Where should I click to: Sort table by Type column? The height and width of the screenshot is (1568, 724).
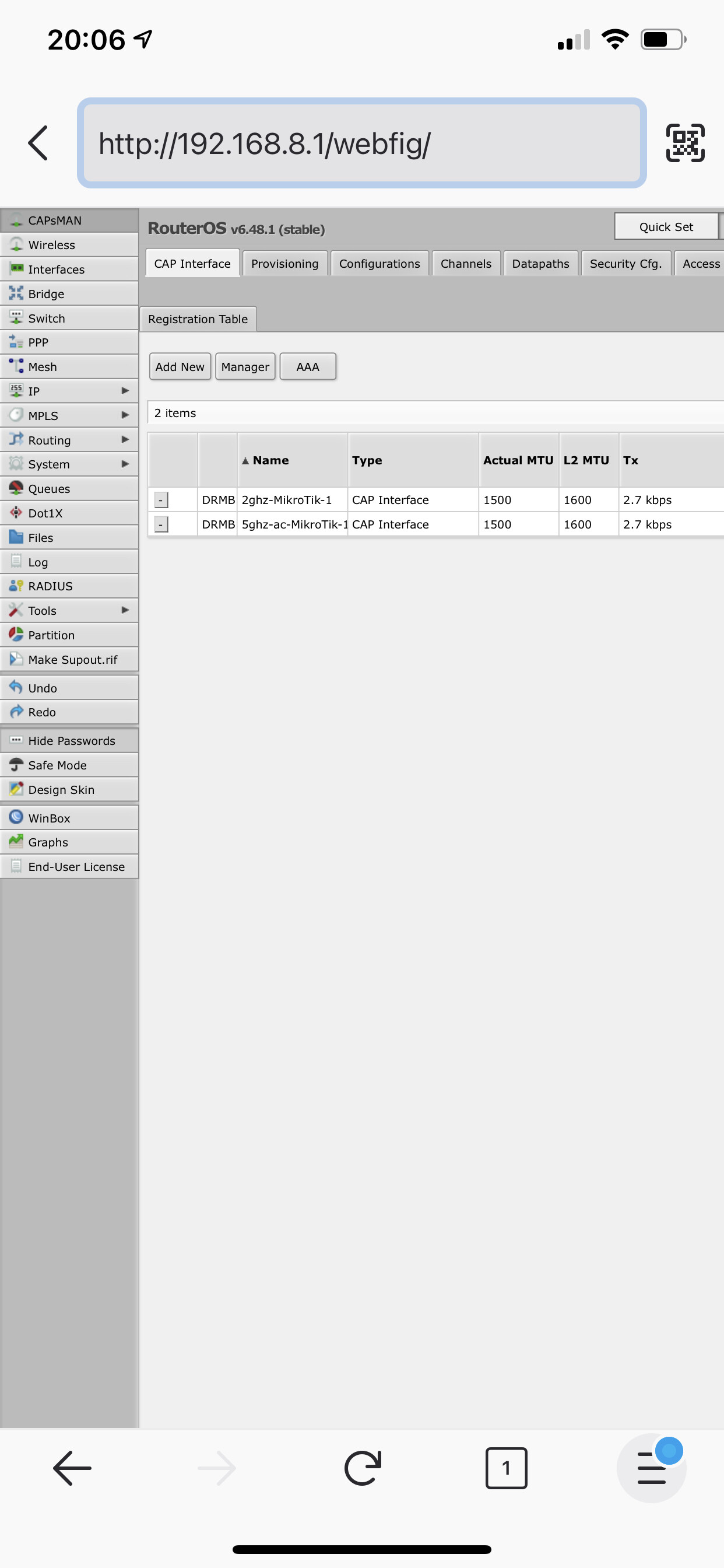click(x=413, y=460)
